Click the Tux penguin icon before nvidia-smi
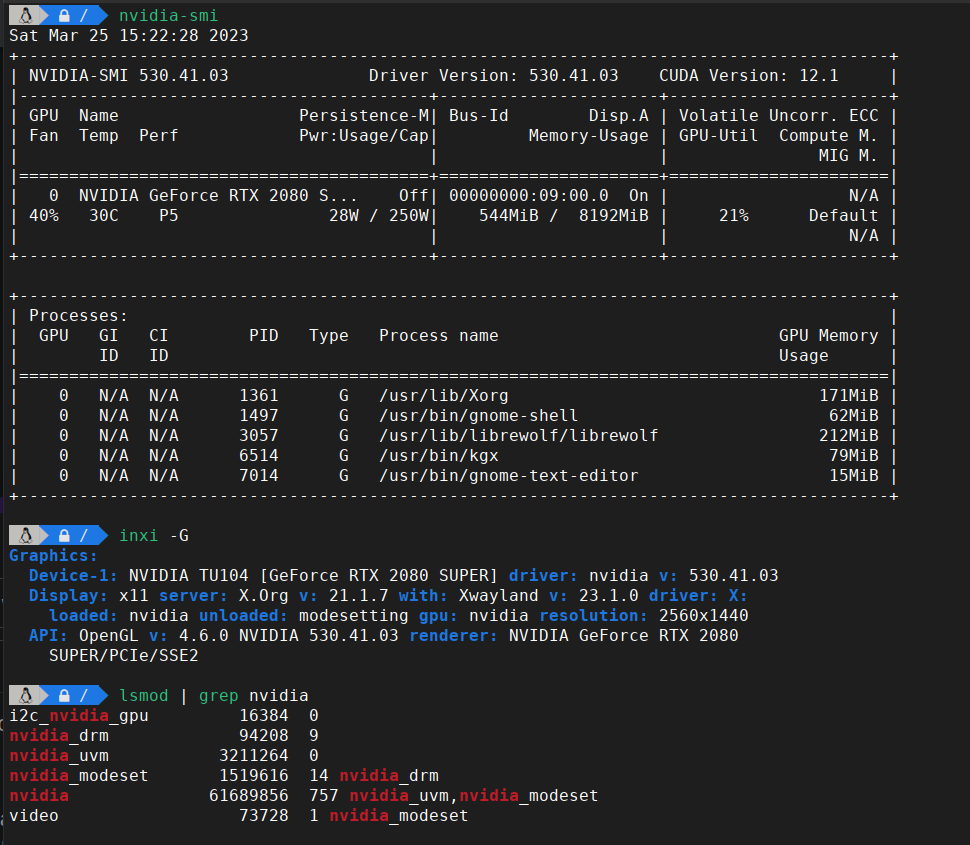This screenshot has height=845, width=970. click(x=25, y=15)
